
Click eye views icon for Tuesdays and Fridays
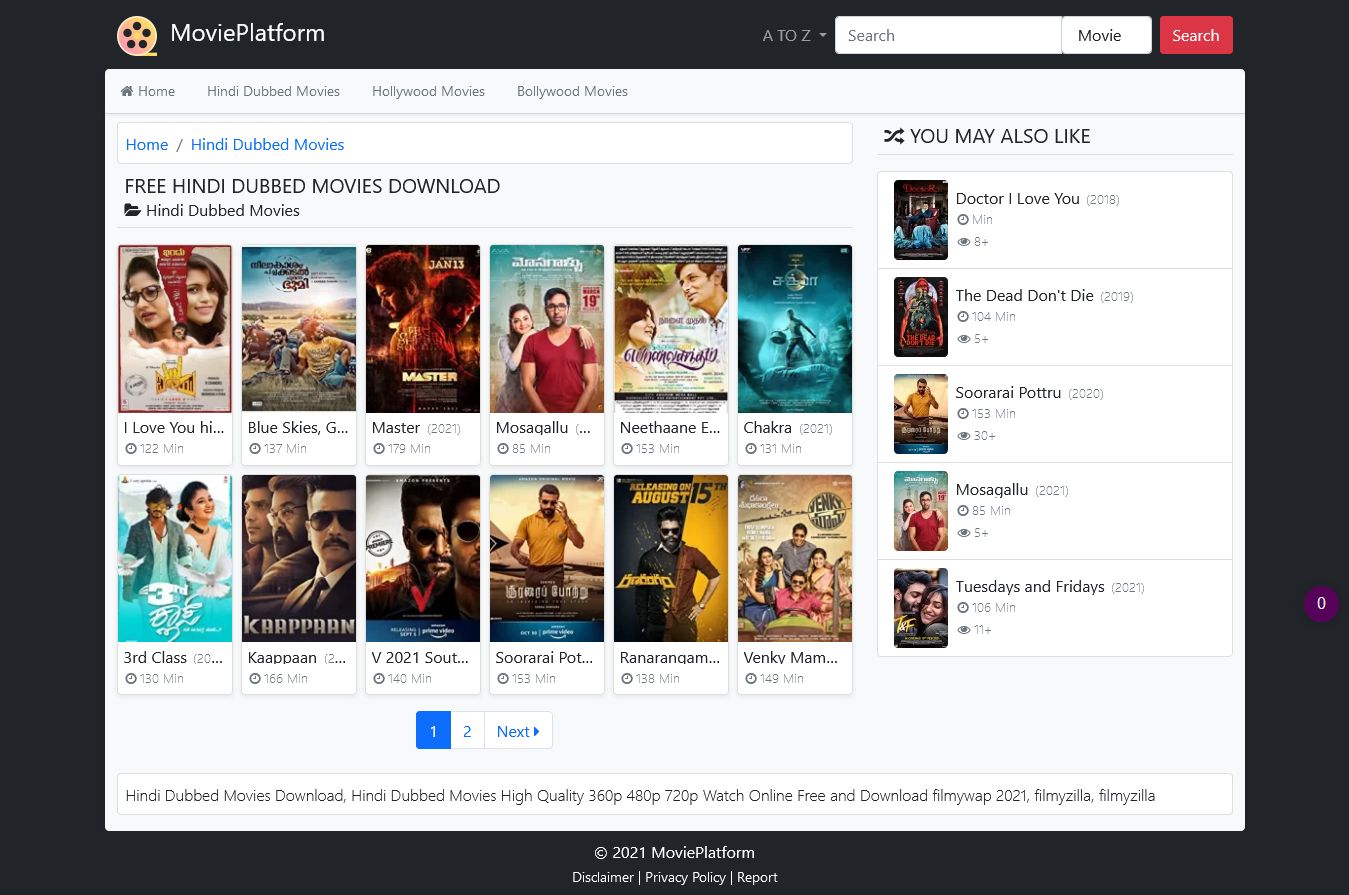coord(964,630)
